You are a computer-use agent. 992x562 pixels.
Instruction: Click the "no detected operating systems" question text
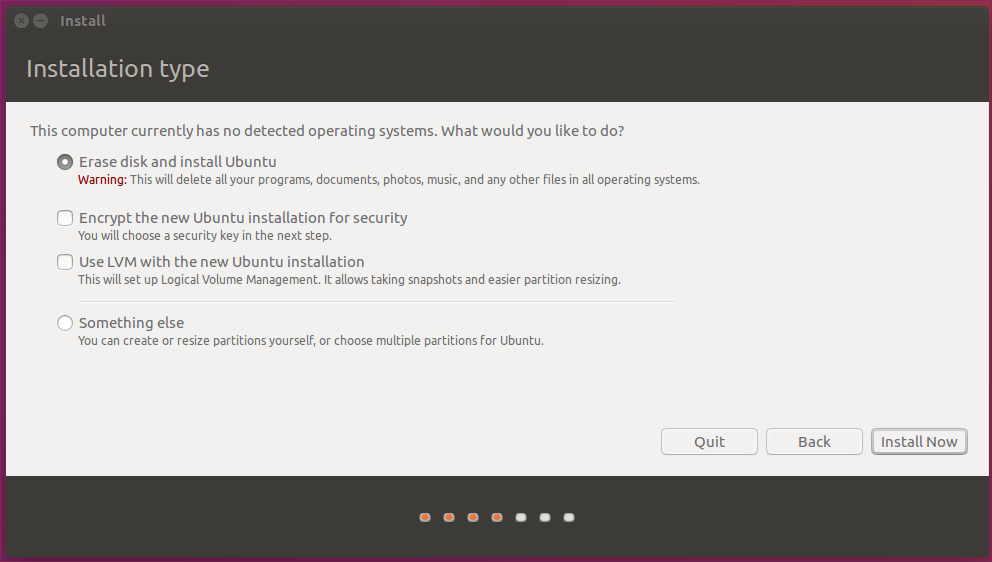327,131
